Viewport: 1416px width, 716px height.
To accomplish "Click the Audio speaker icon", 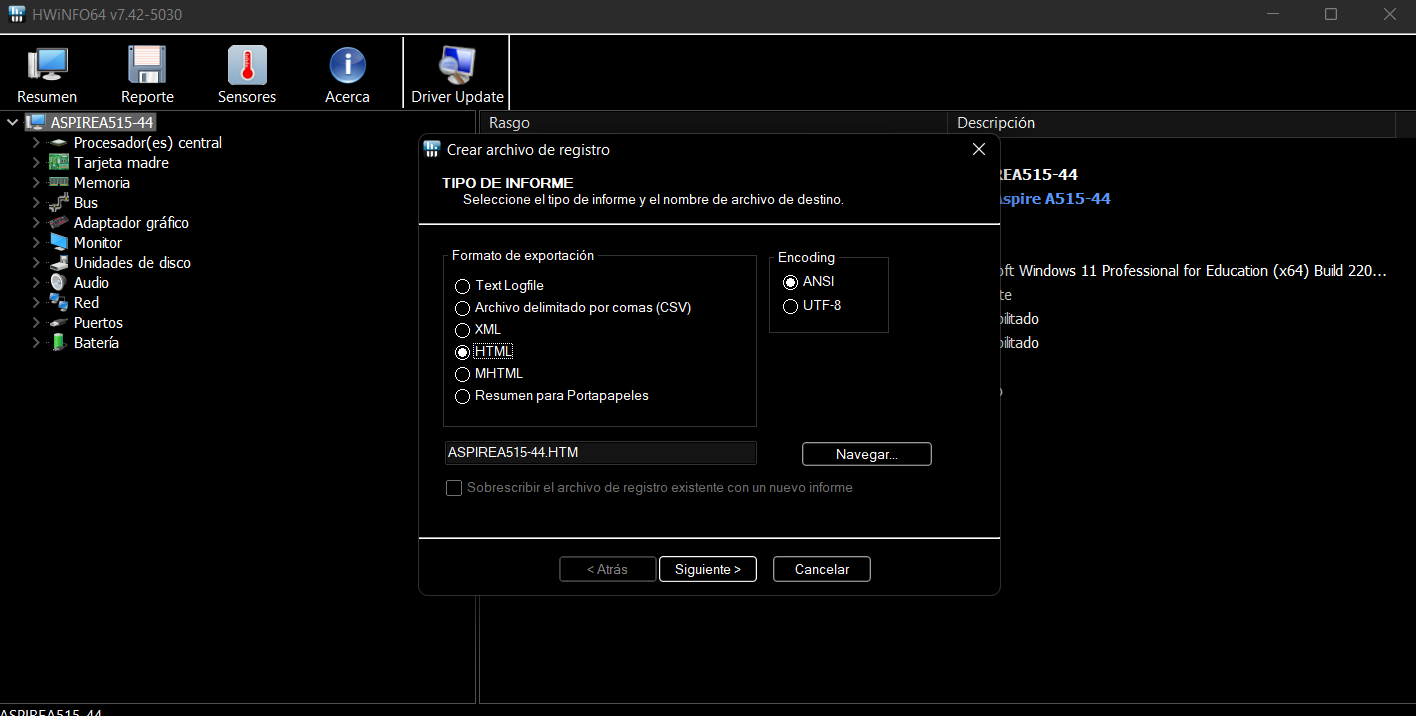I will point(59,283).
